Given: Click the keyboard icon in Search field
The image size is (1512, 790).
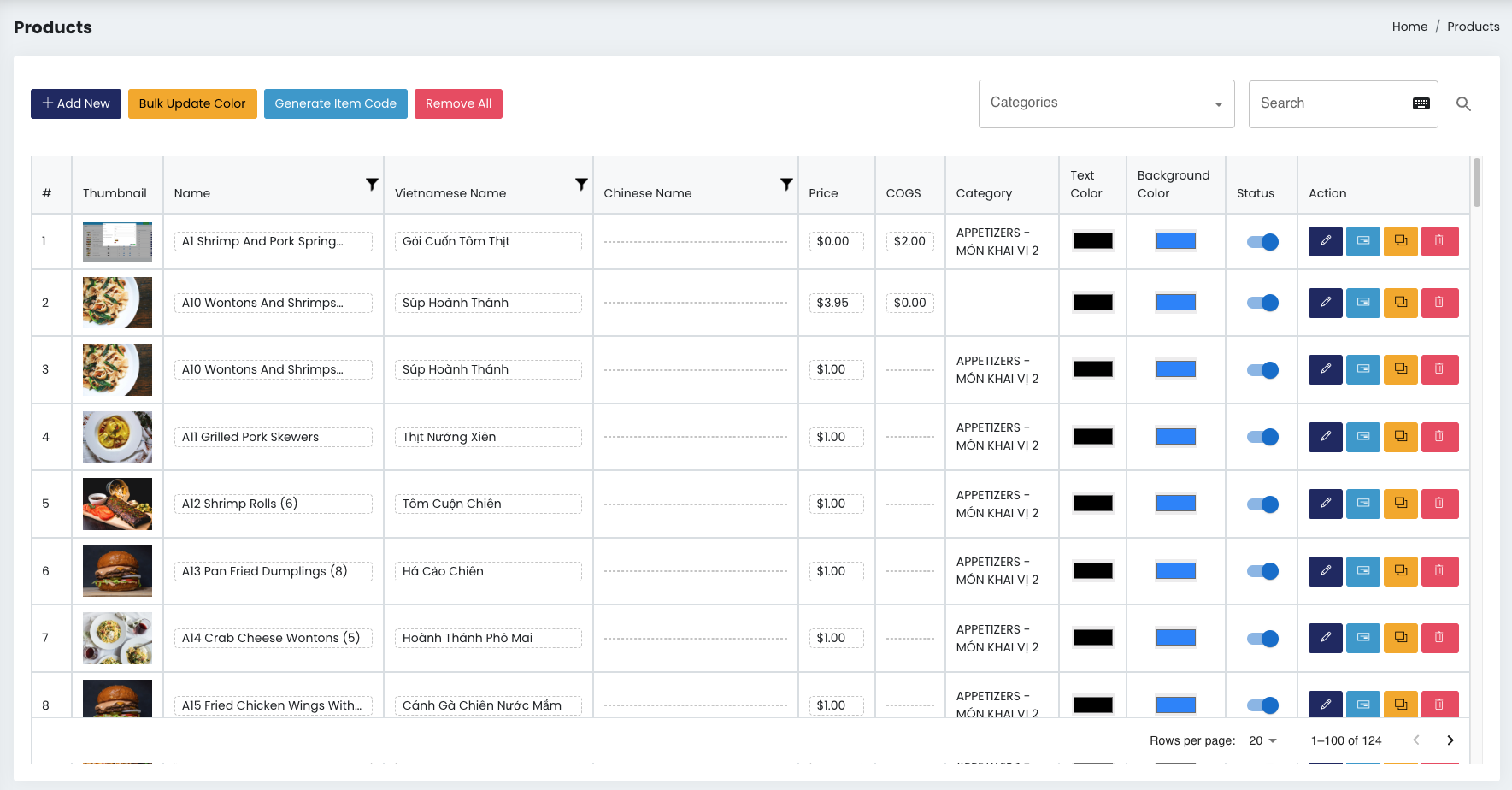Looking at the screenshot, I should (1421, 103).
